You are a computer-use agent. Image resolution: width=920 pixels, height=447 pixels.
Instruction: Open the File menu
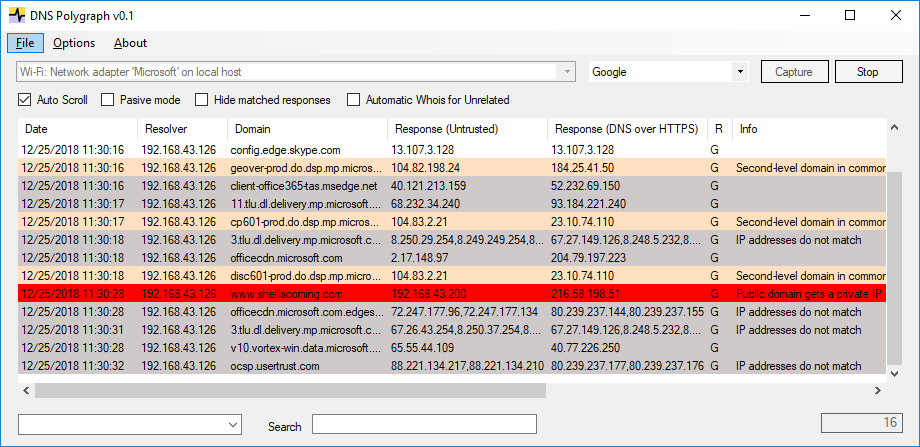25,43
